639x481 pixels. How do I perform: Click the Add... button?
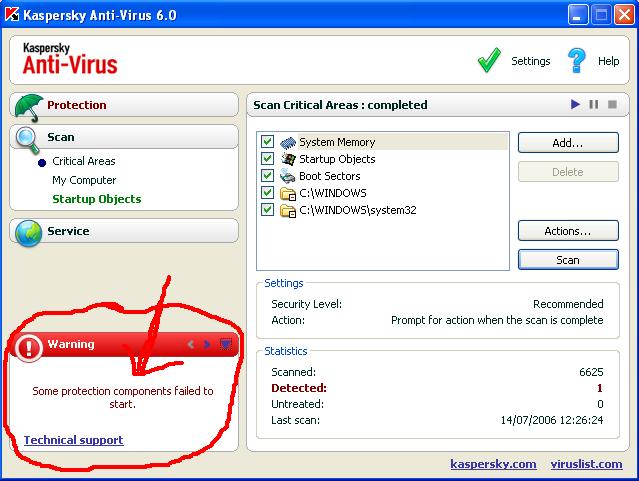(568, 143)
